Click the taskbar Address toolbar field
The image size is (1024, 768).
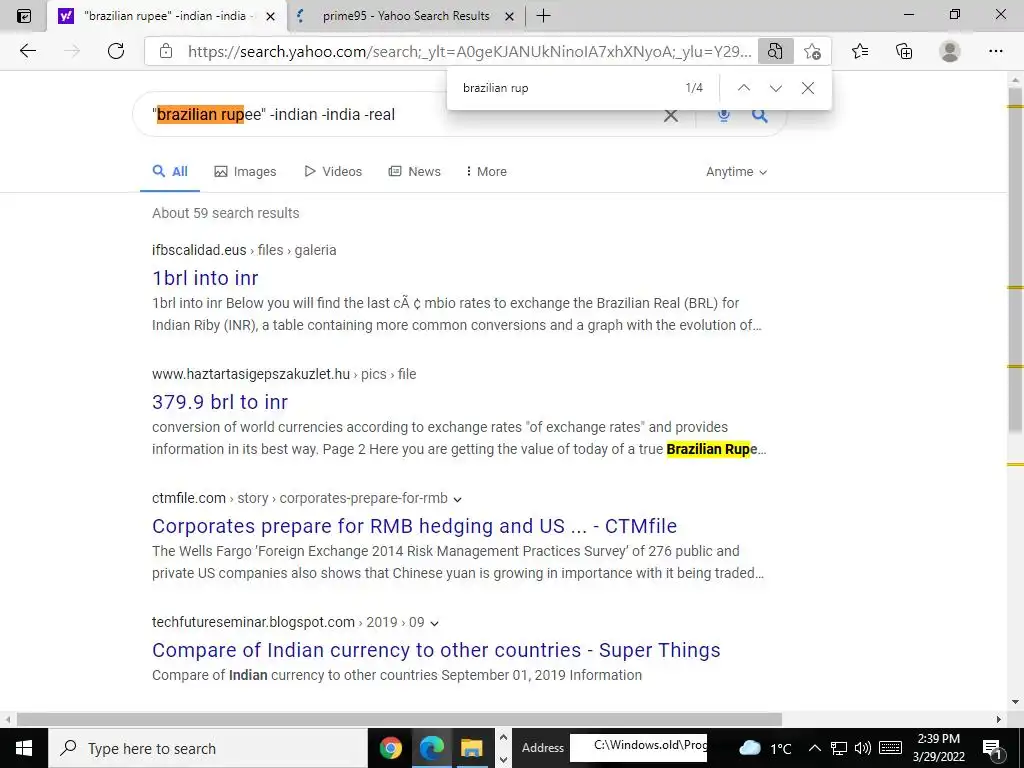(638, 748)
